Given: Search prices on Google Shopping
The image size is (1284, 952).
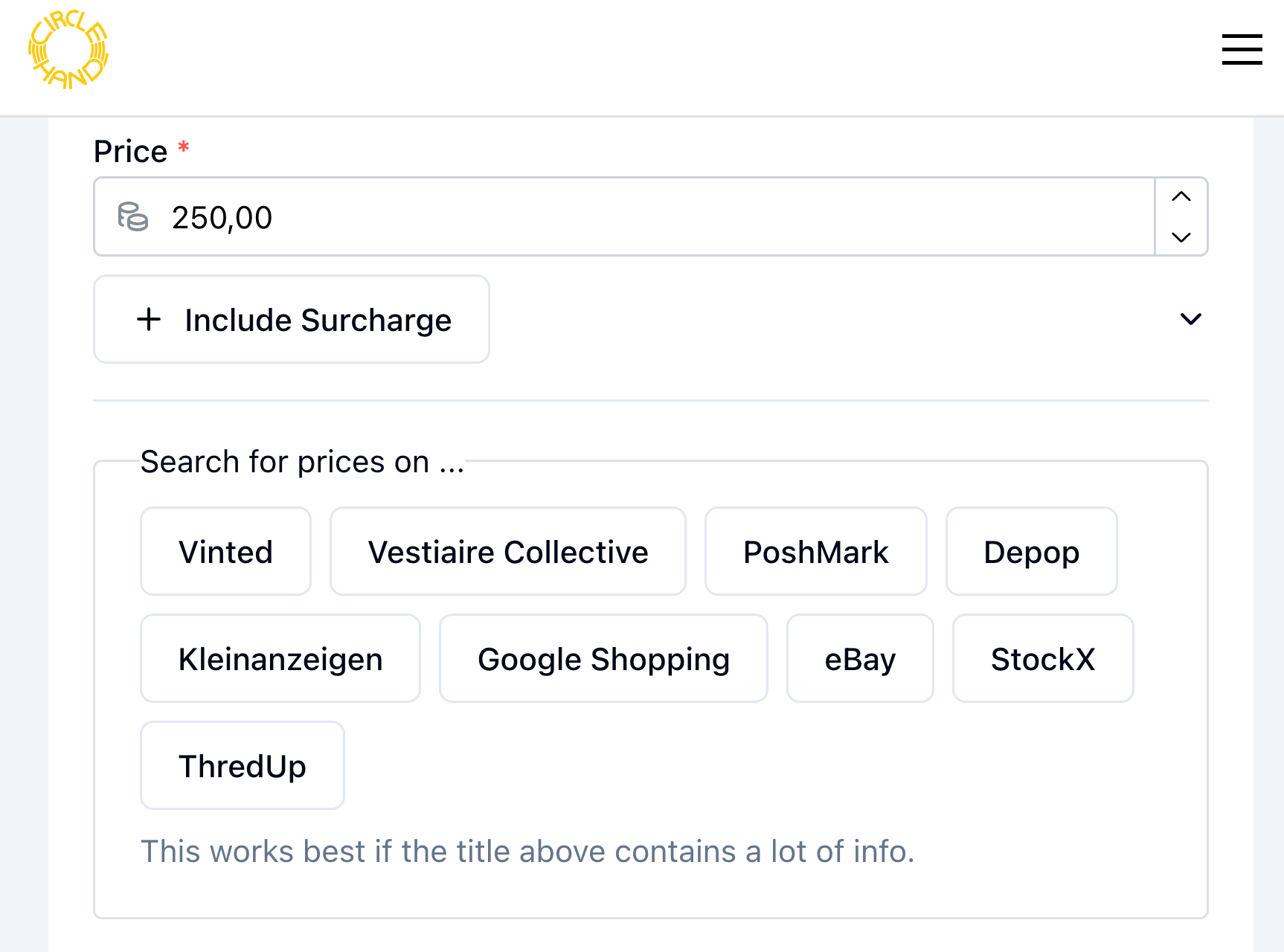Looking at the screenshot, I should [x=603, y=658].
